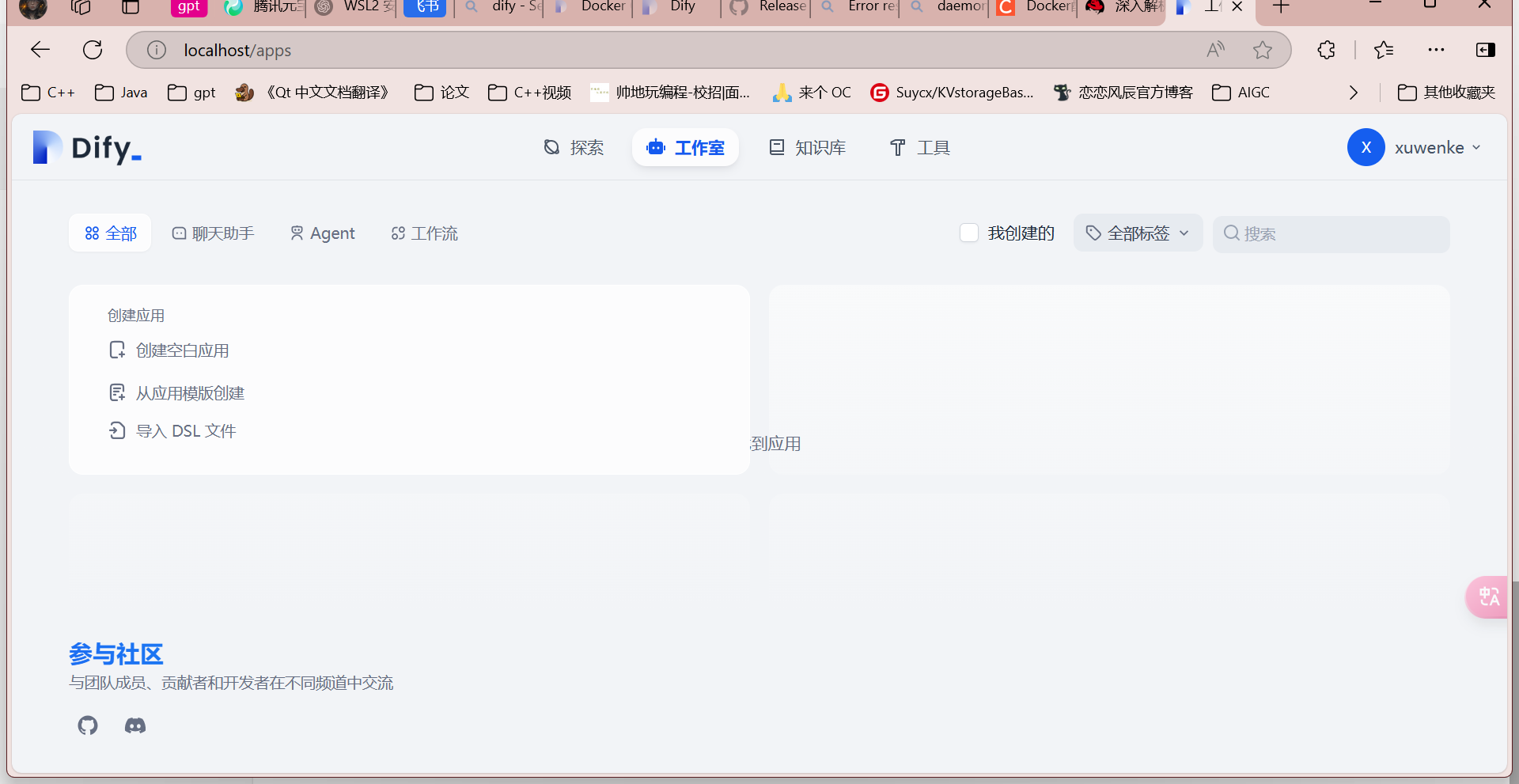
Task: Filter apps by 工作流 (Workflow) tab
Action: (424, 233)
